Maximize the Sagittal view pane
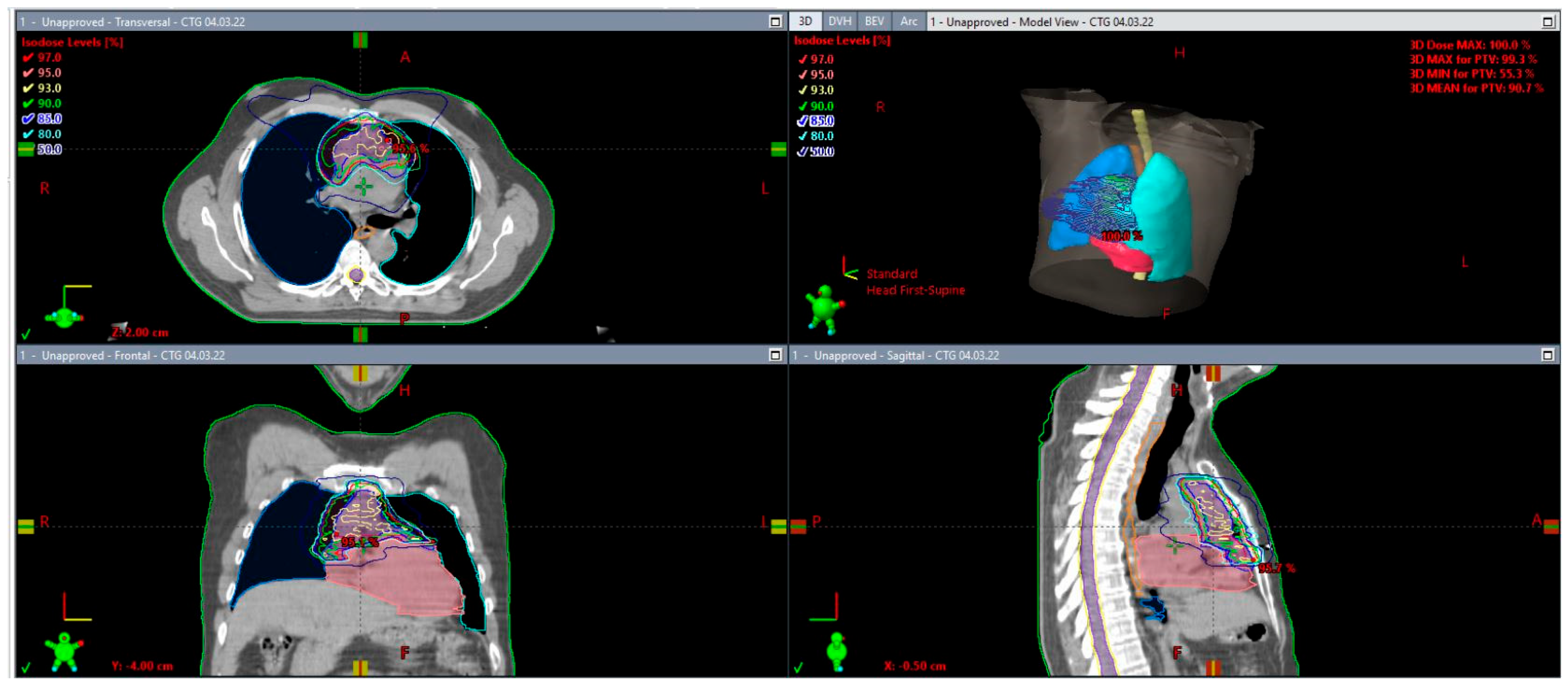Viewport: 1568px width, 685px height. pyautogui.click(x=1547, y=355)
